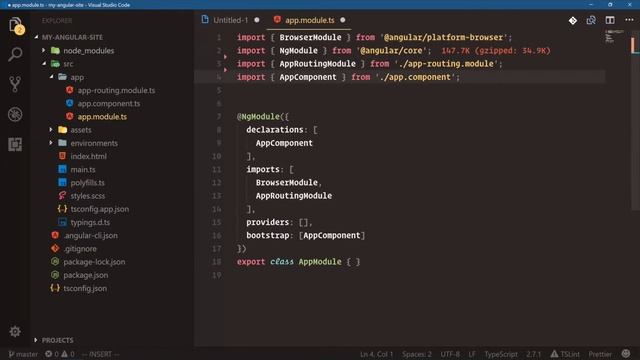Click the 147.7K gzipped import cost label
The image size is (640, 360).
[496, 51]
